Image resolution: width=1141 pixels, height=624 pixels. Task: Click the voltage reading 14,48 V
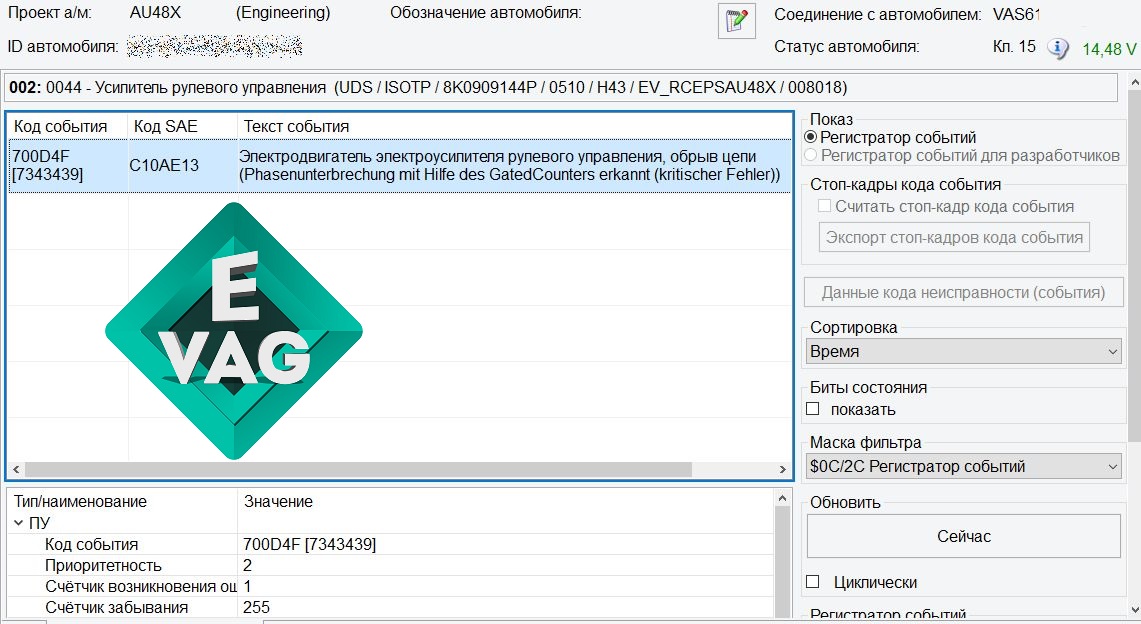tap(1109, 49)
